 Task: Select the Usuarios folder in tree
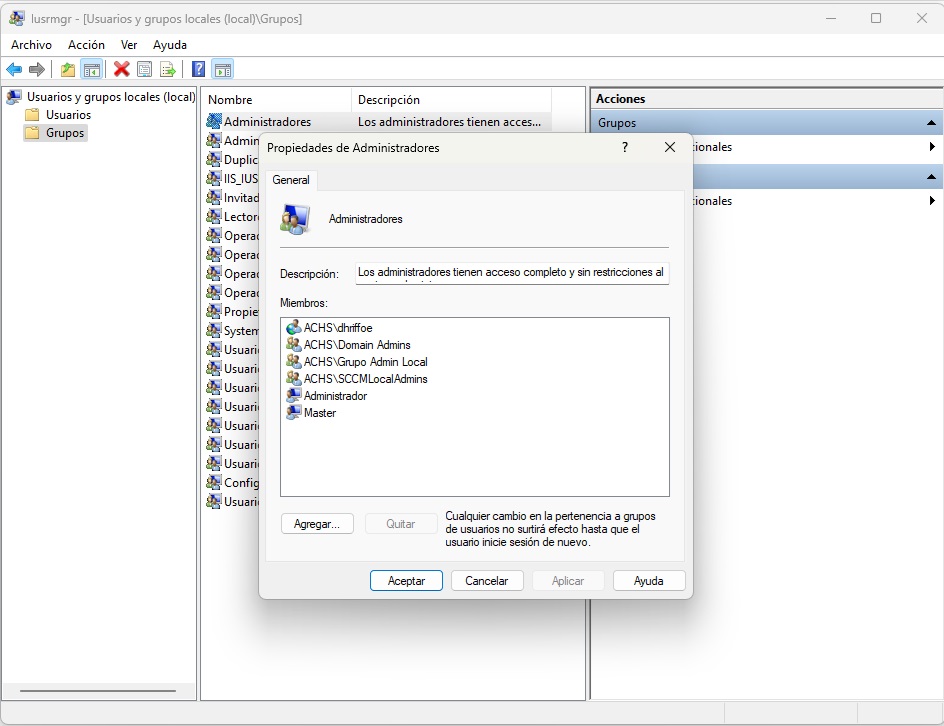[x=68, y=115]
